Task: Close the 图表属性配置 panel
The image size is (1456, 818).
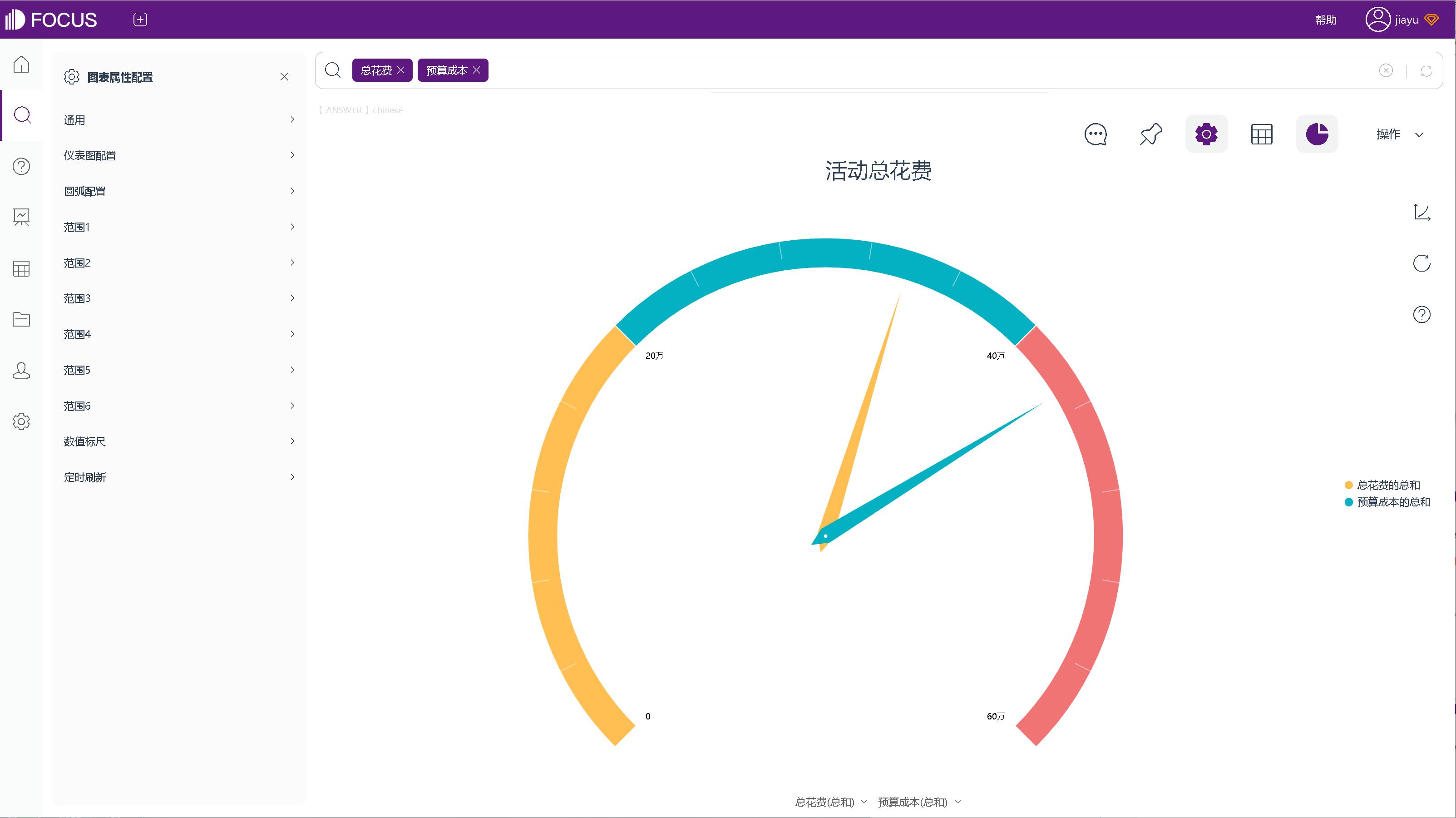Action: 284,76
